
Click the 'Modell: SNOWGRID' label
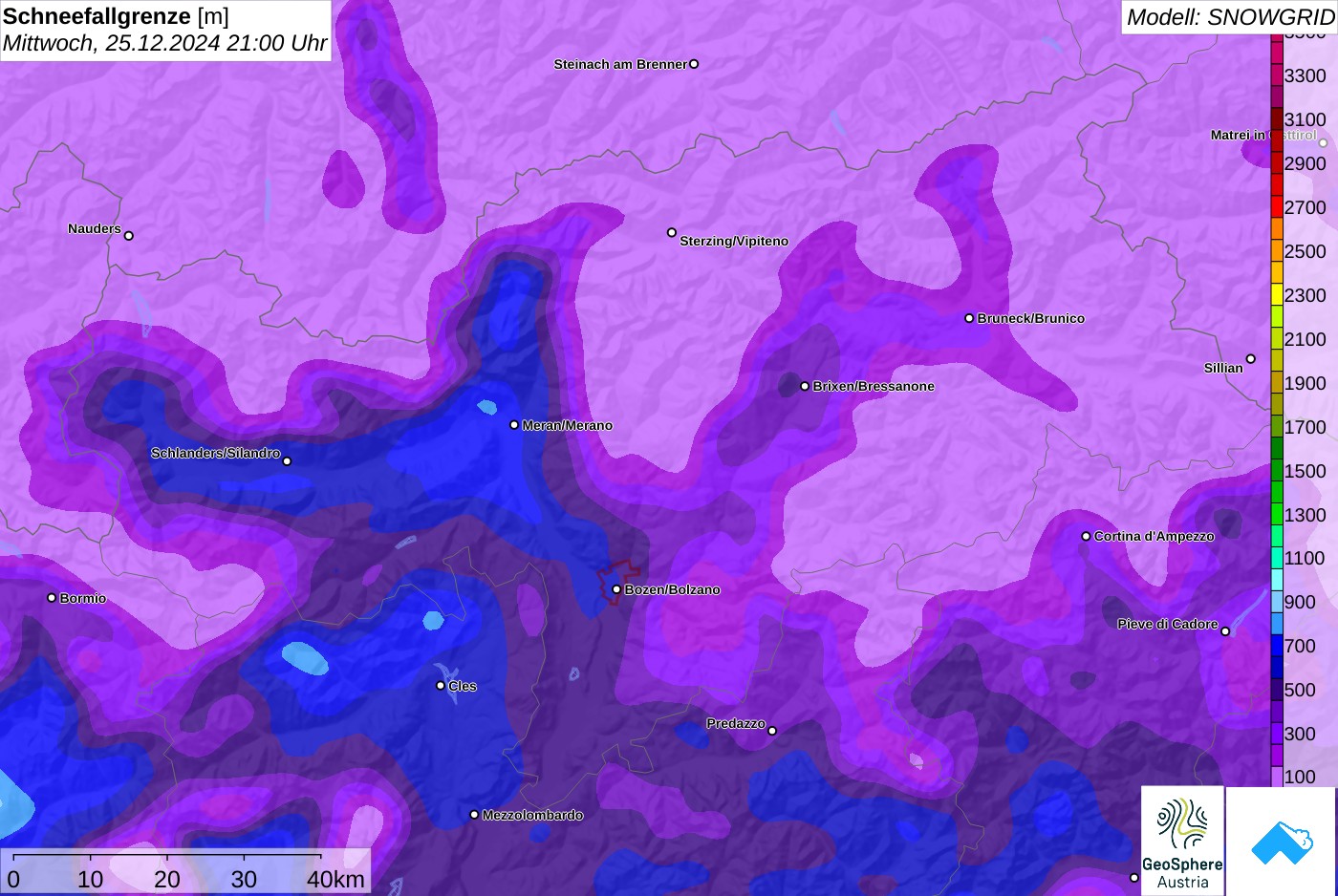(1230, 16)
